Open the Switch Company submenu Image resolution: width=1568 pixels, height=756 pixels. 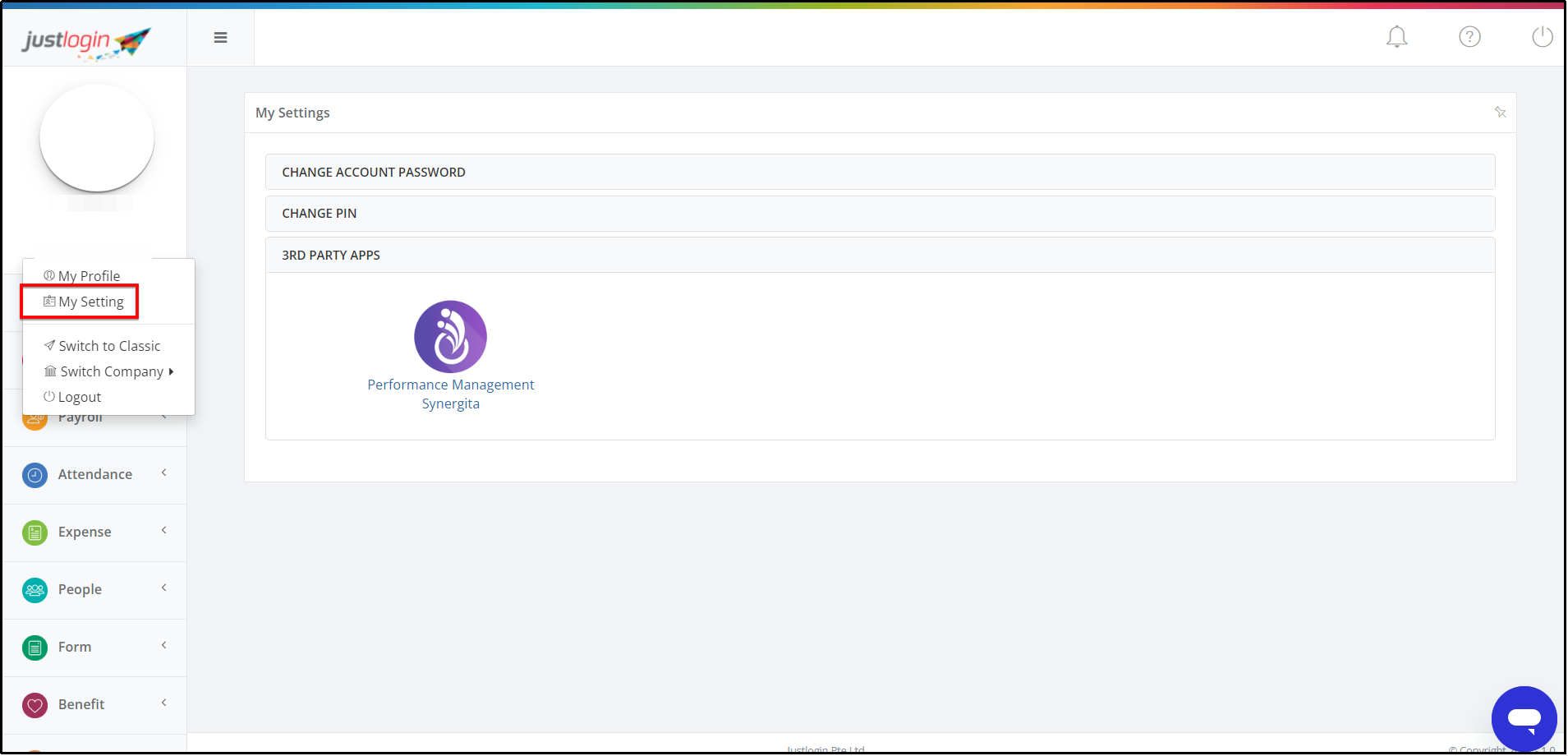pos(108,371)
